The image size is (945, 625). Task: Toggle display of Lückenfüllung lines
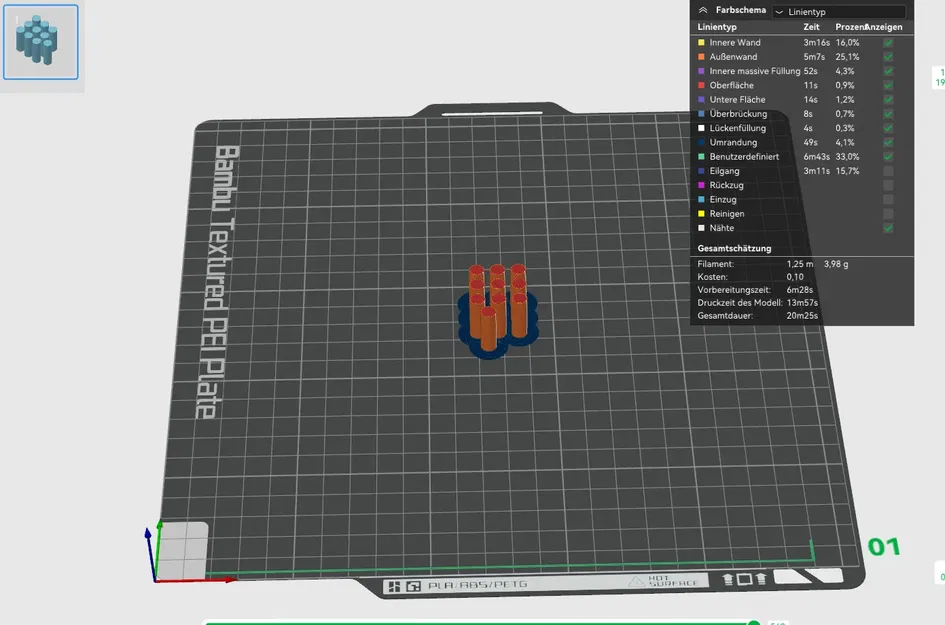coord(888,128)
